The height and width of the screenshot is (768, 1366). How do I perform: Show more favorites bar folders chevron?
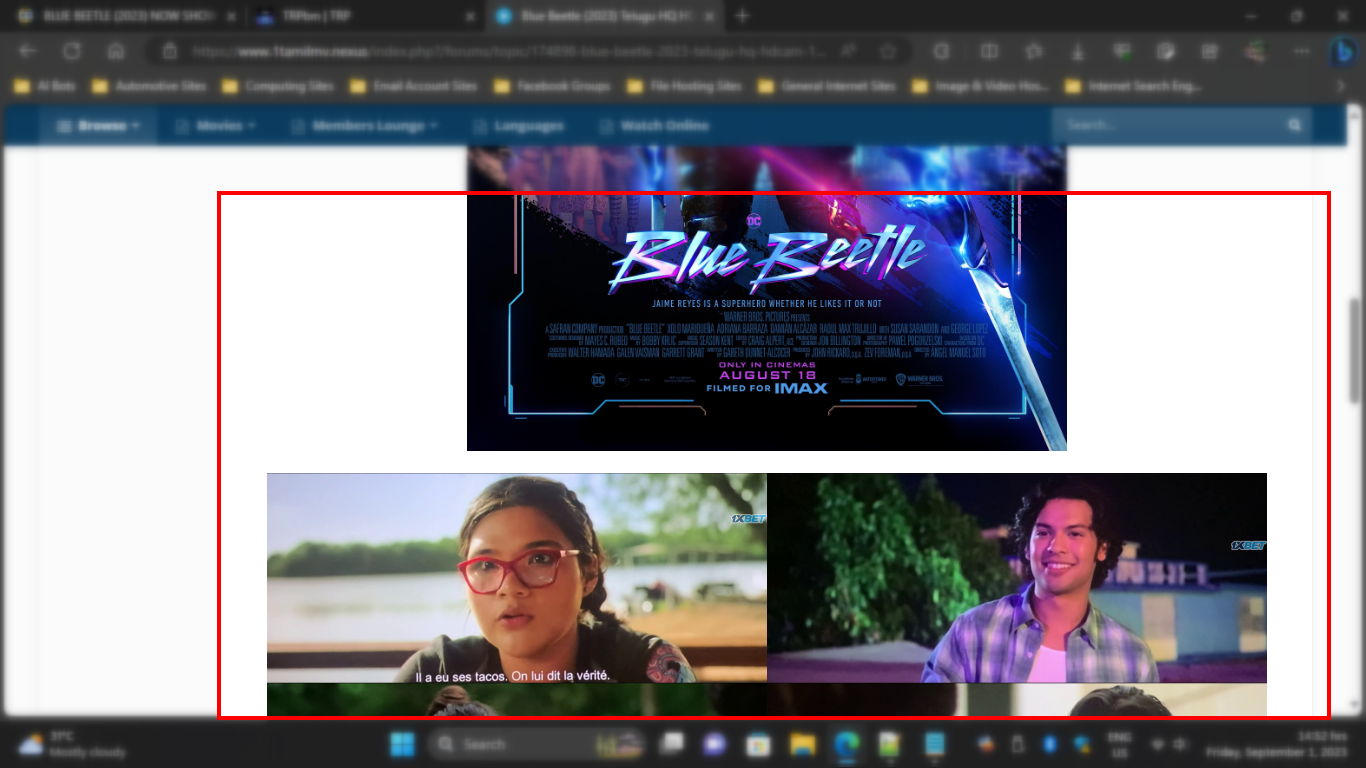point(1341,86)
